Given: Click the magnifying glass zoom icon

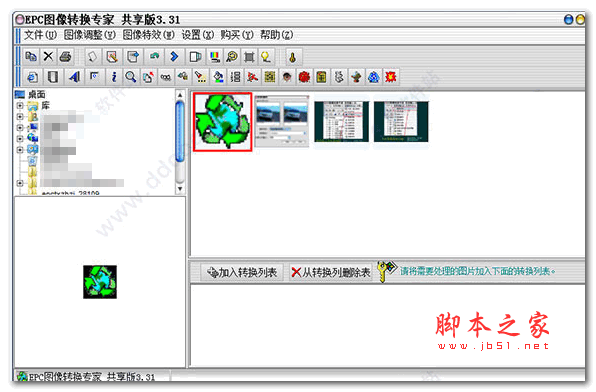Looking at the screenshot, I should (x=131, y=77).
